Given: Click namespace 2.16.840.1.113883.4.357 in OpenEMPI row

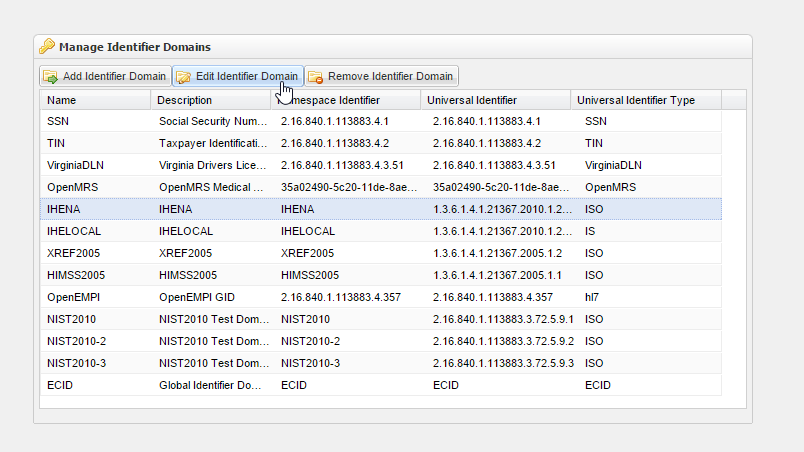Looking at the screenshot, I should tap(341, 298).
